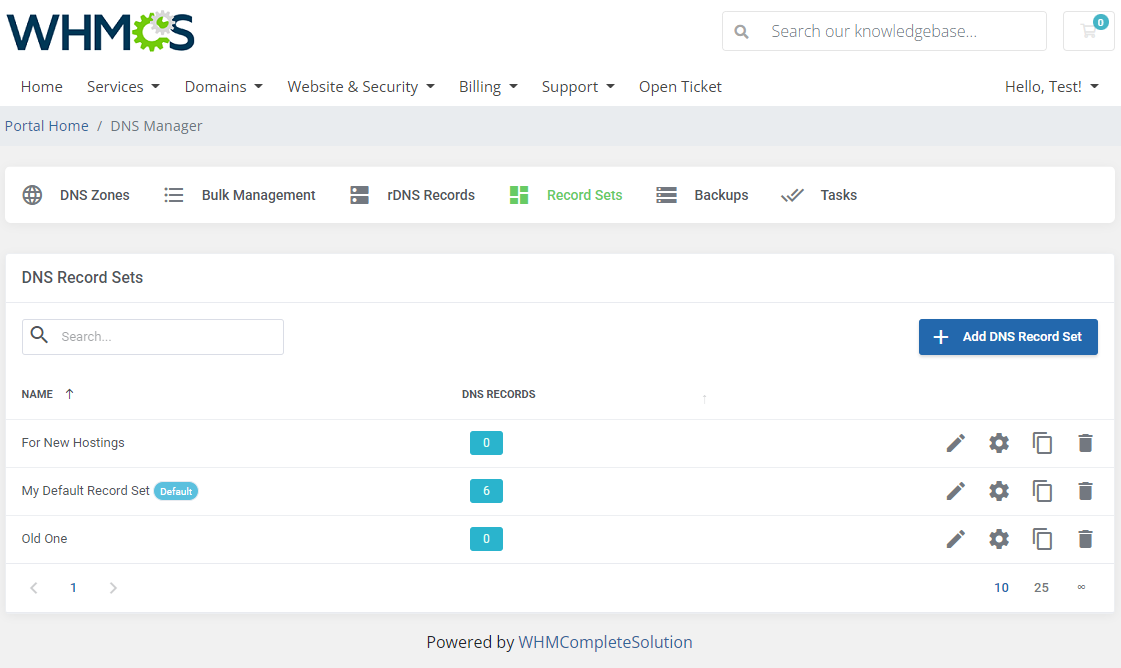Click the WHMCS logo
This screenshot has height=668, width=1121.
[101, 31]
